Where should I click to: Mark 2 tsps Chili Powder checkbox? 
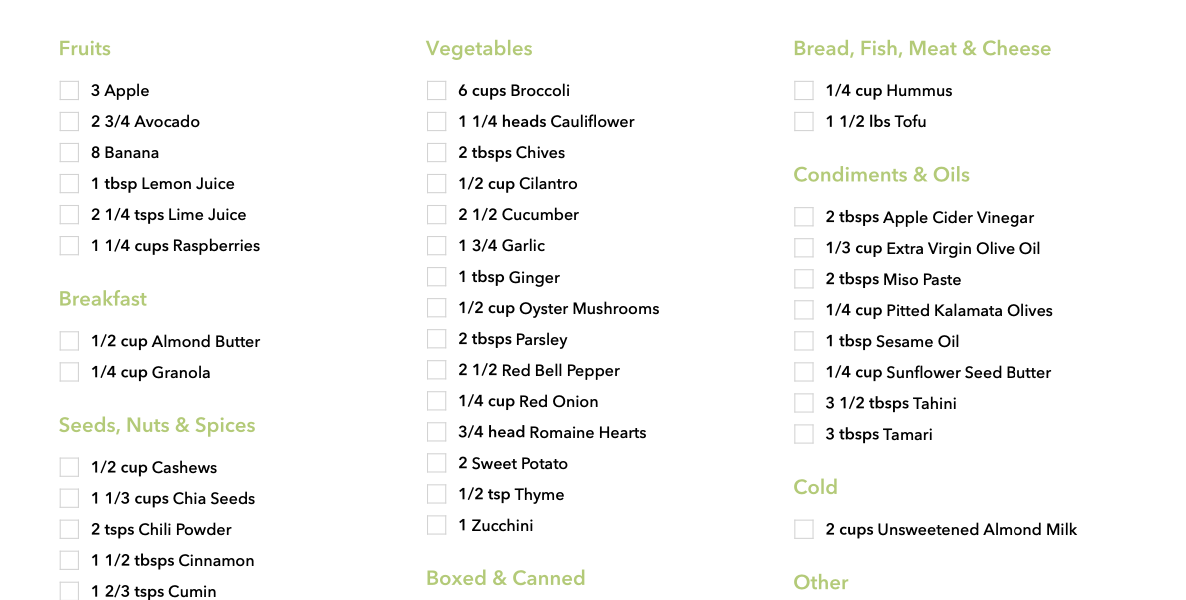coord(70,530)
